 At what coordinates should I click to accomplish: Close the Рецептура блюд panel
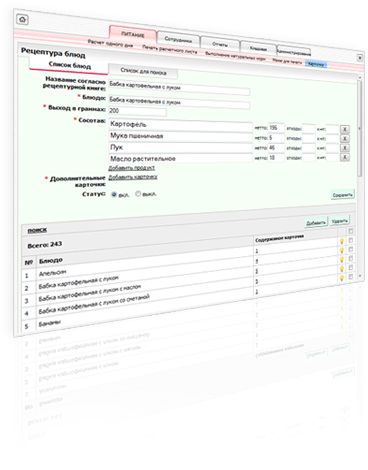point(360,58)
